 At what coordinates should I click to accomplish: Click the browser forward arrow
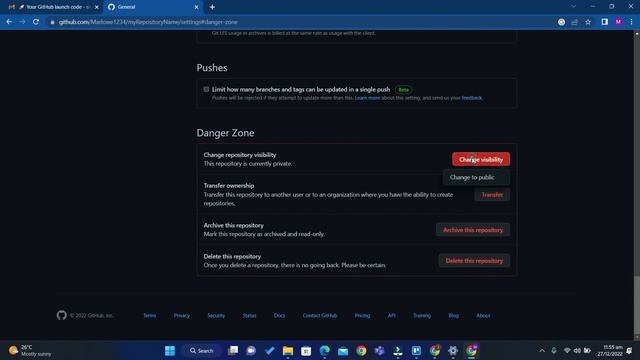pyautogui.click(x=22, y=22)
